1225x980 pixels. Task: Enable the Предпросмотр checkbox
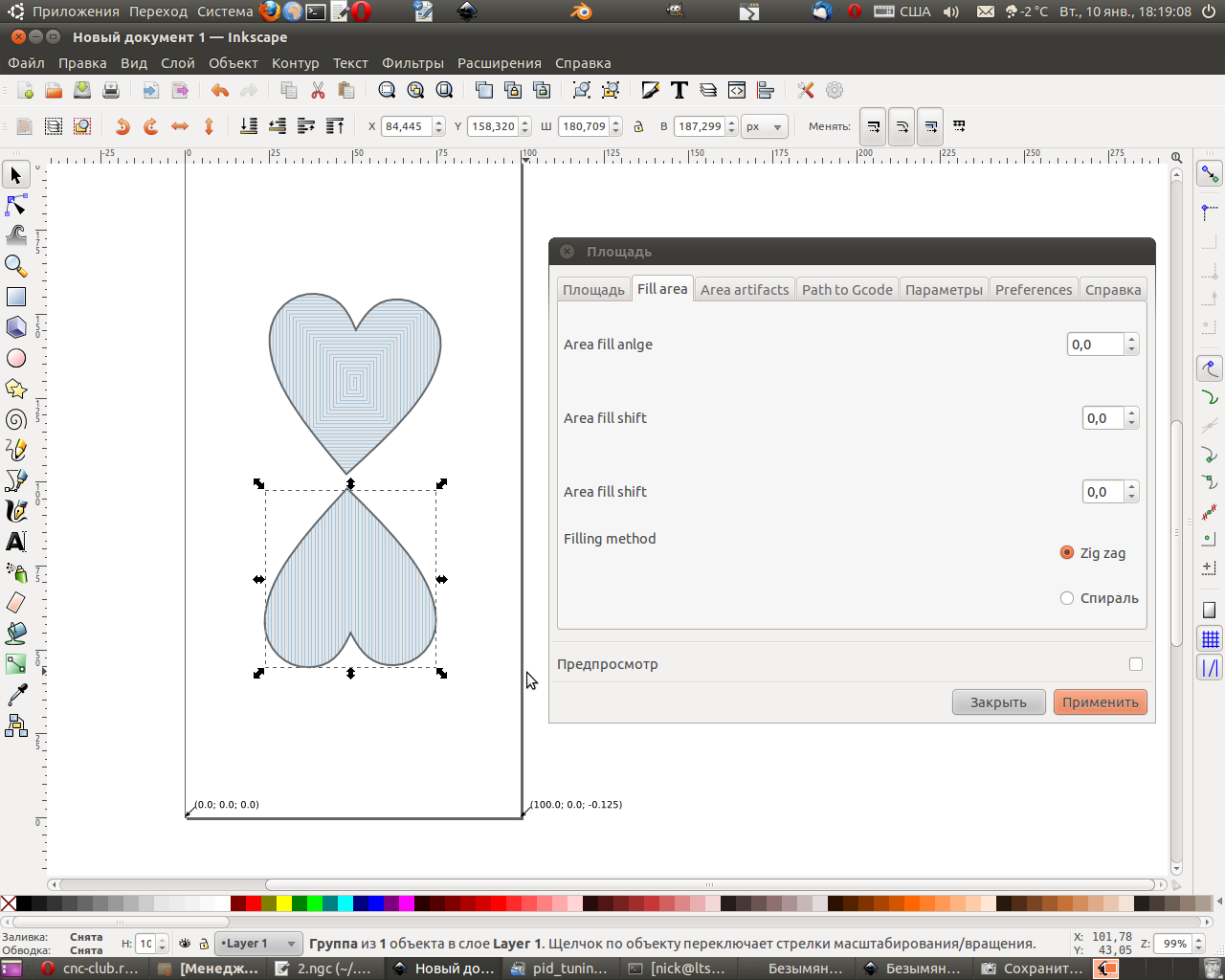point(1136,664)
